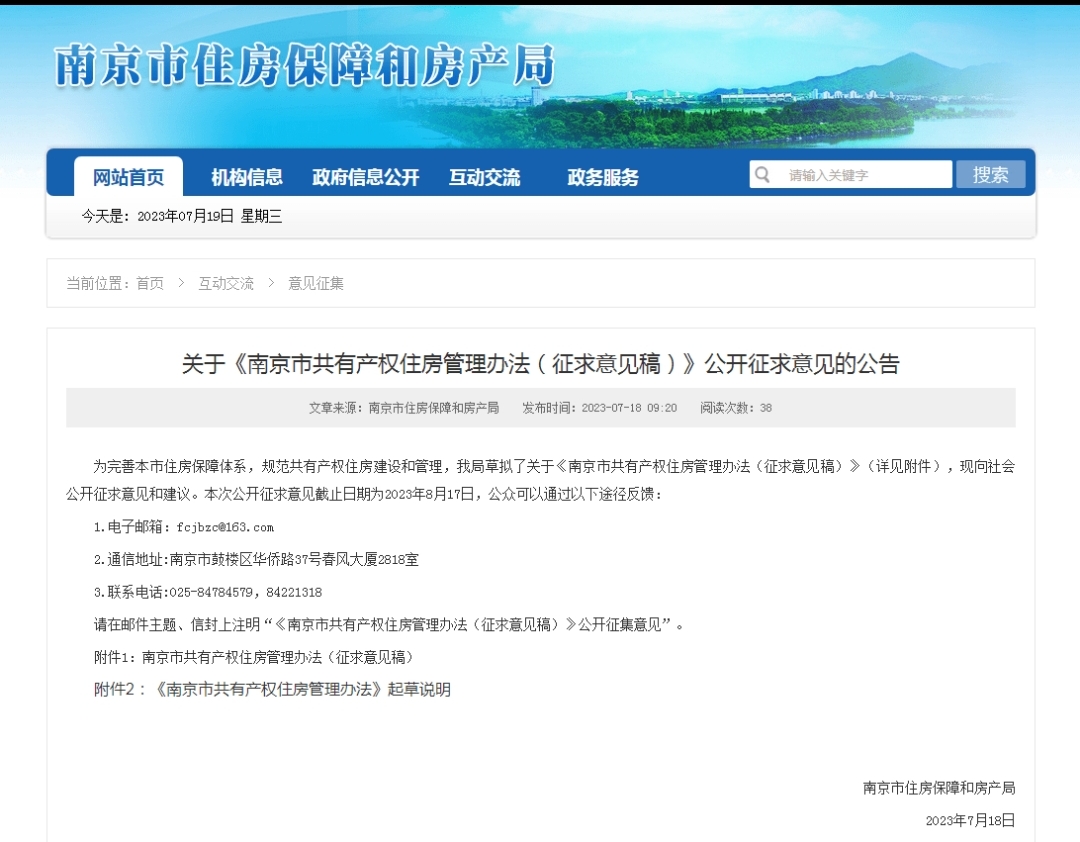Click the 阅读次数: 38 text
This screenshot has height=842, width=1080.
point(736,408)
